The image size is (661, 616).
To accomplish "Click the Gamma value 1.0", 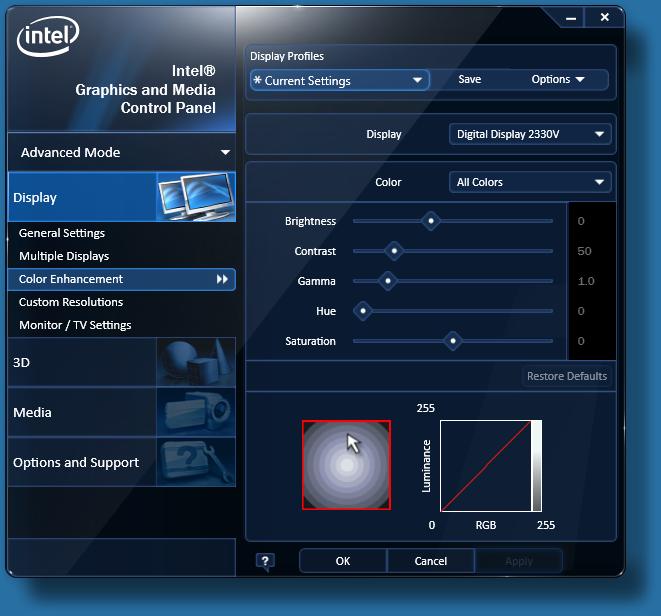I will tap(586, 281).
